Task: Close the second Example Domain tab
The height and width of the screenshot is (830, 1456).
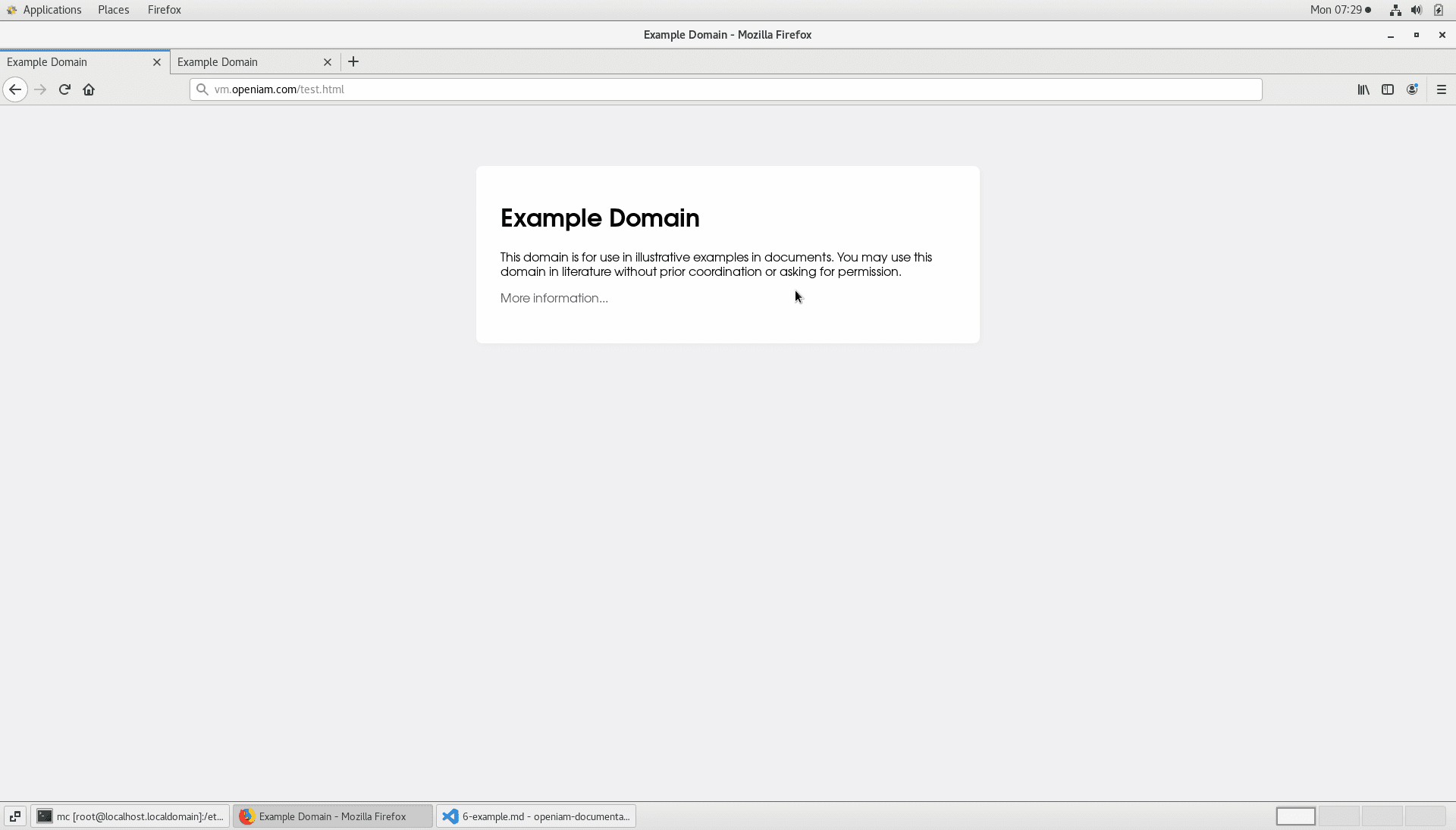Action: click(328, 62)
